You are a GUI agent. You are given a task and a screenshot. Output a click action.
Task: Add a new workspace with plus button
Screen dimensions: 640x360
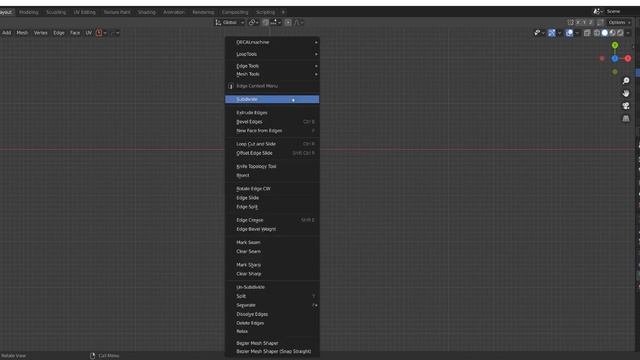283,12
